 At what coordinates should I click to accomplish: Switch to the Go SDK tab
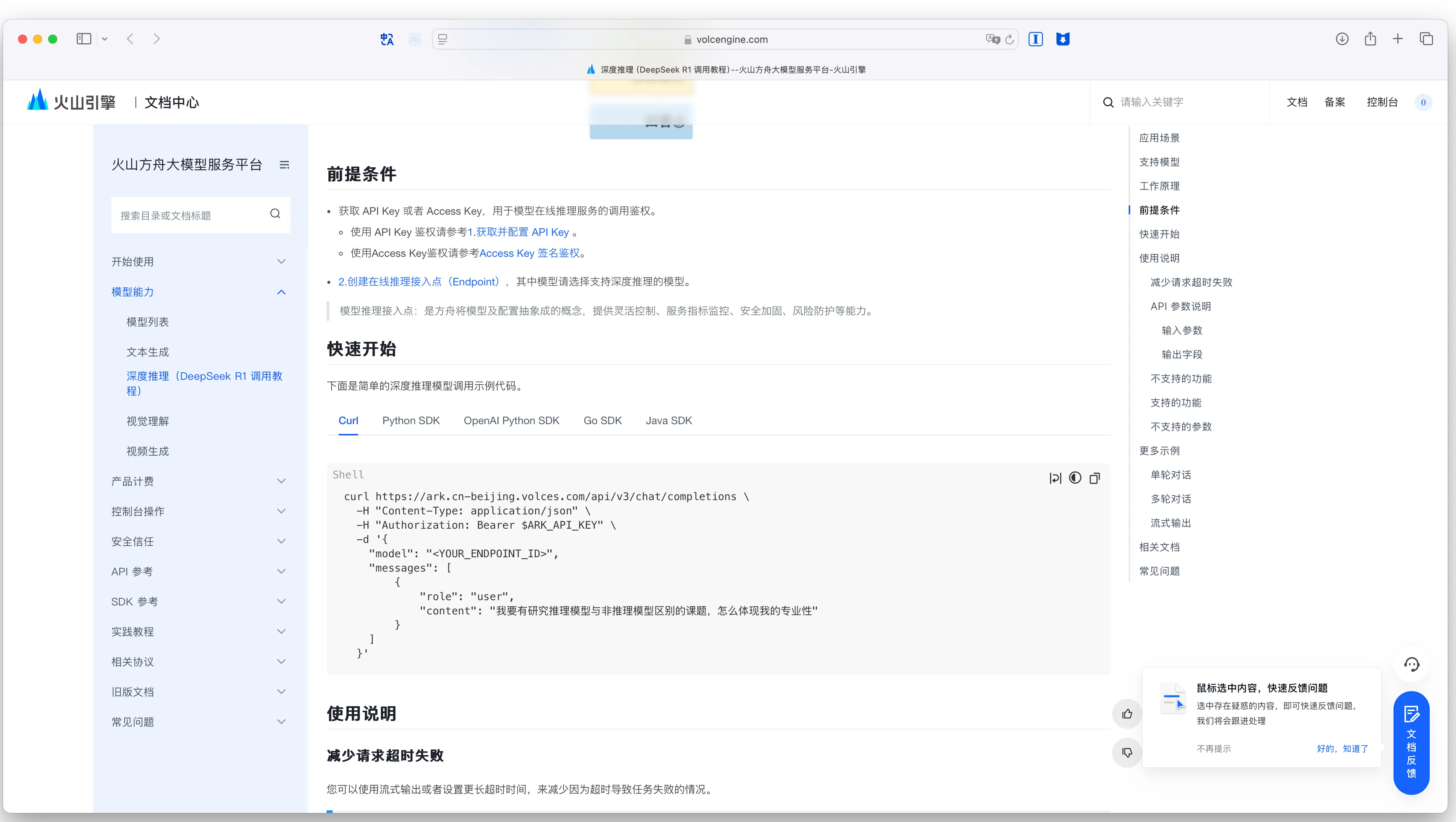pos(602,420)
